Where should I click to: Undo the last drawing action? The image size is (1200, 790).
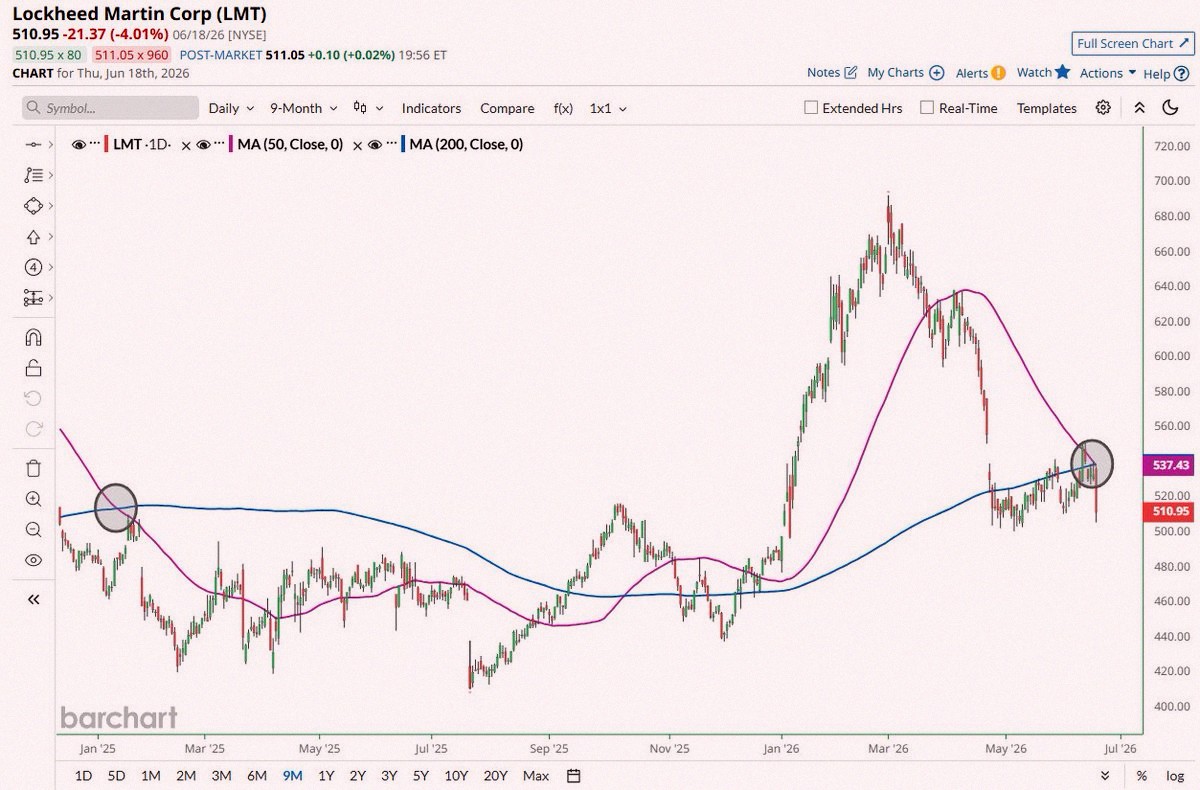(x=32, y=398)
